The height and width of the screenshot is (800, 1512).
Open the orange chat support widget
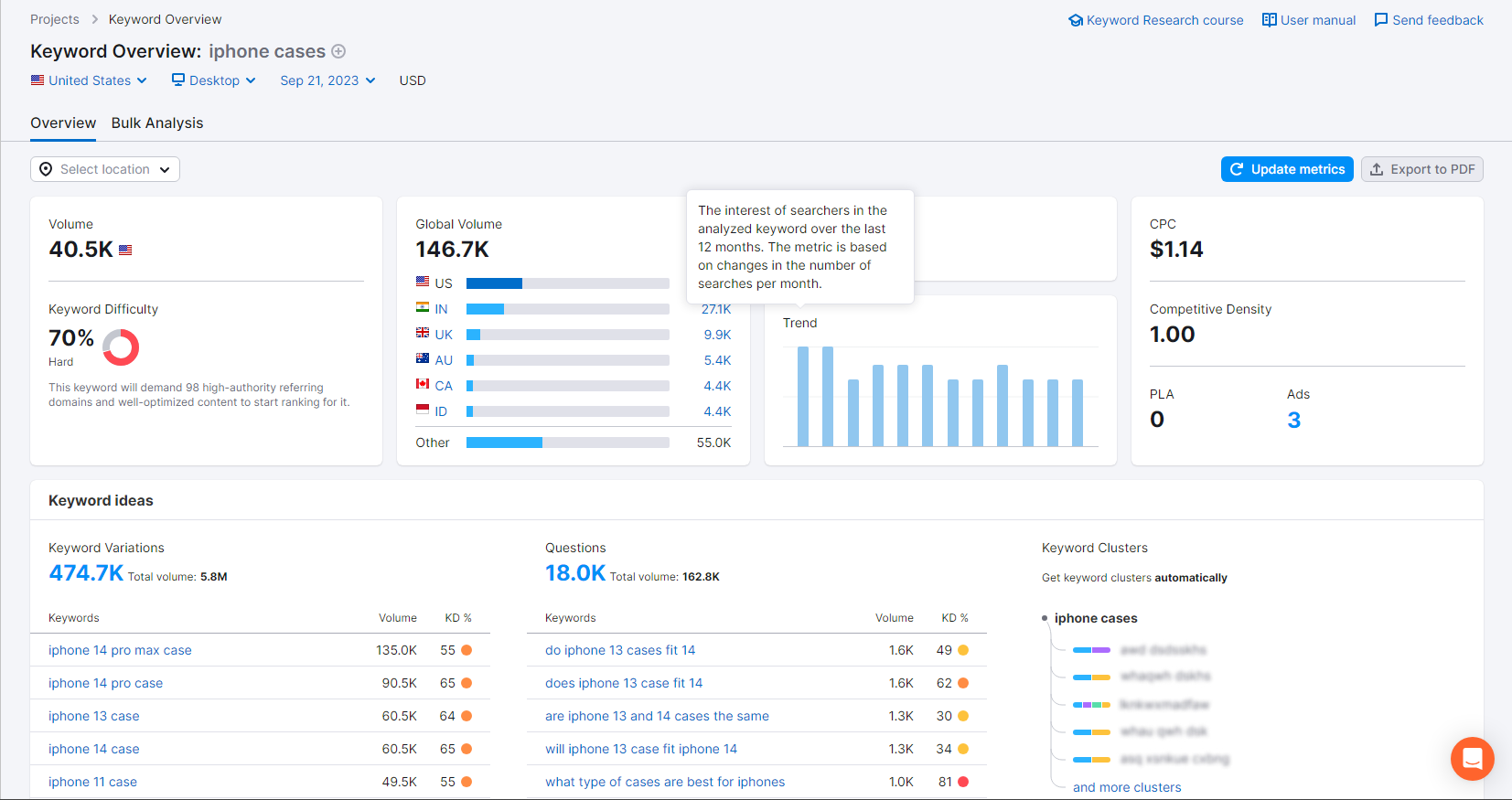tap(1472, 758)
